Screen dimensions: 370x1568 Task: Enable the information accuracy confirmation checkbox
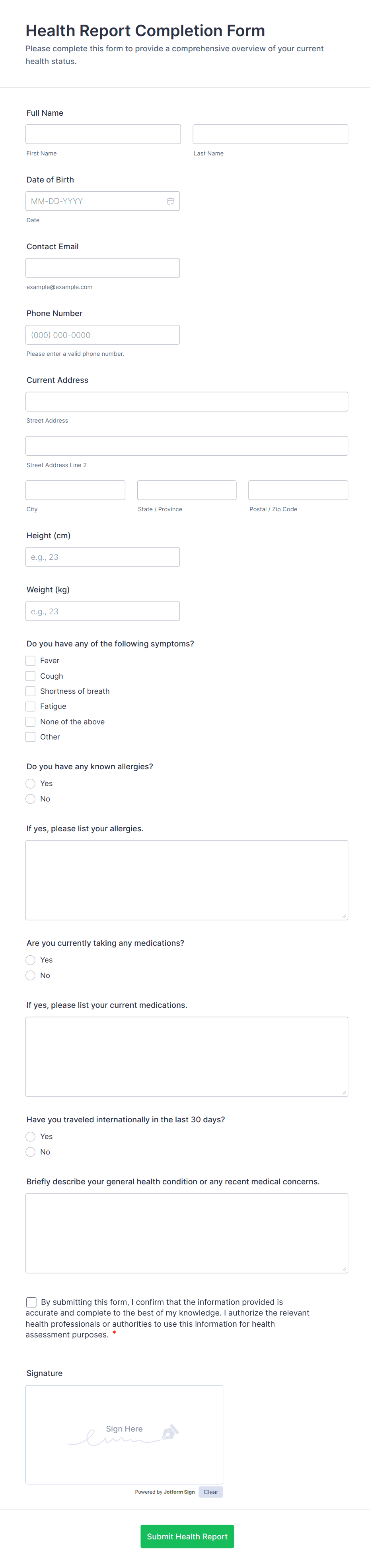tap(31, 1302)
